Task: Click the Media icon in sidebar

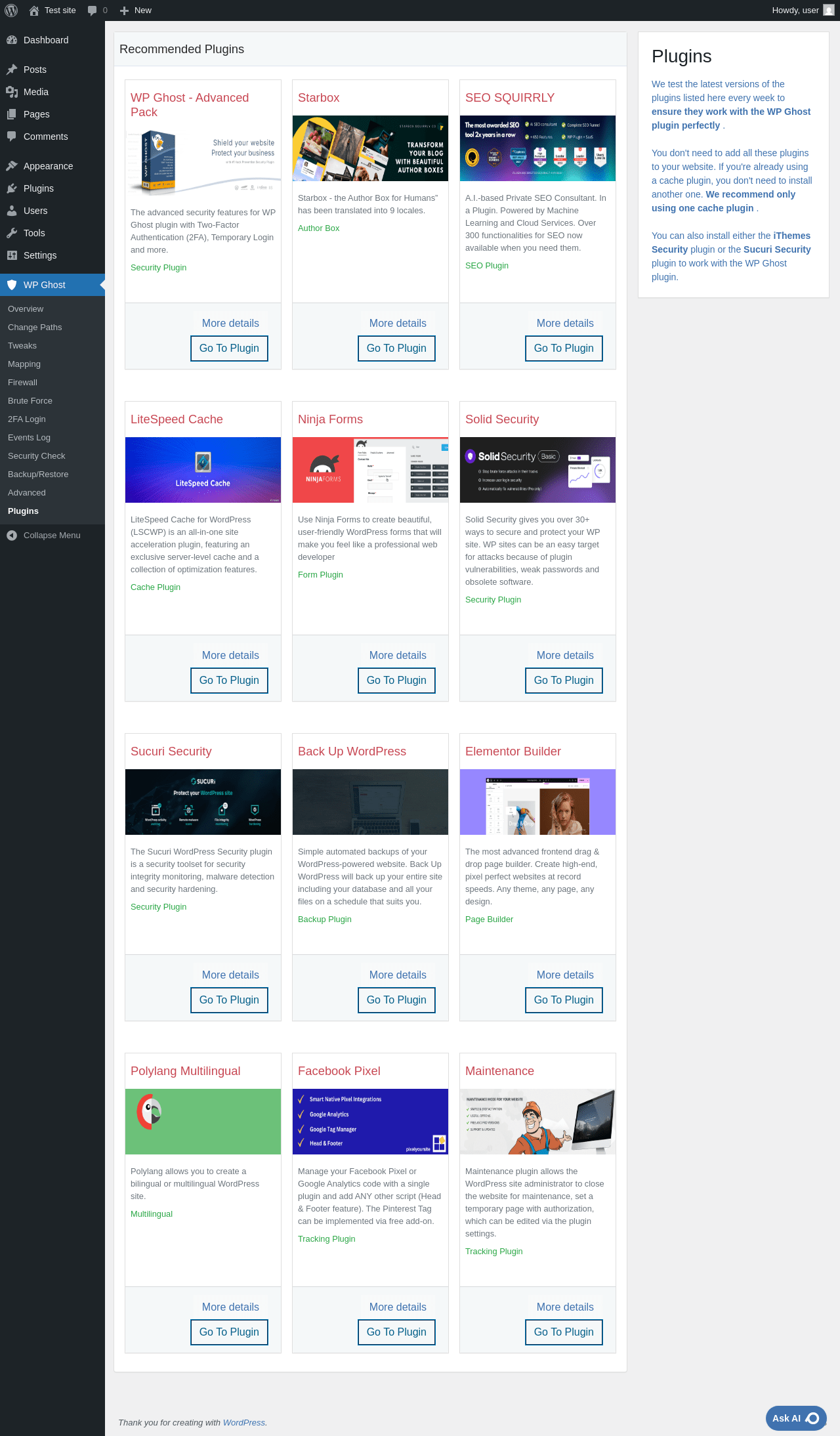Action: [12, 92]
